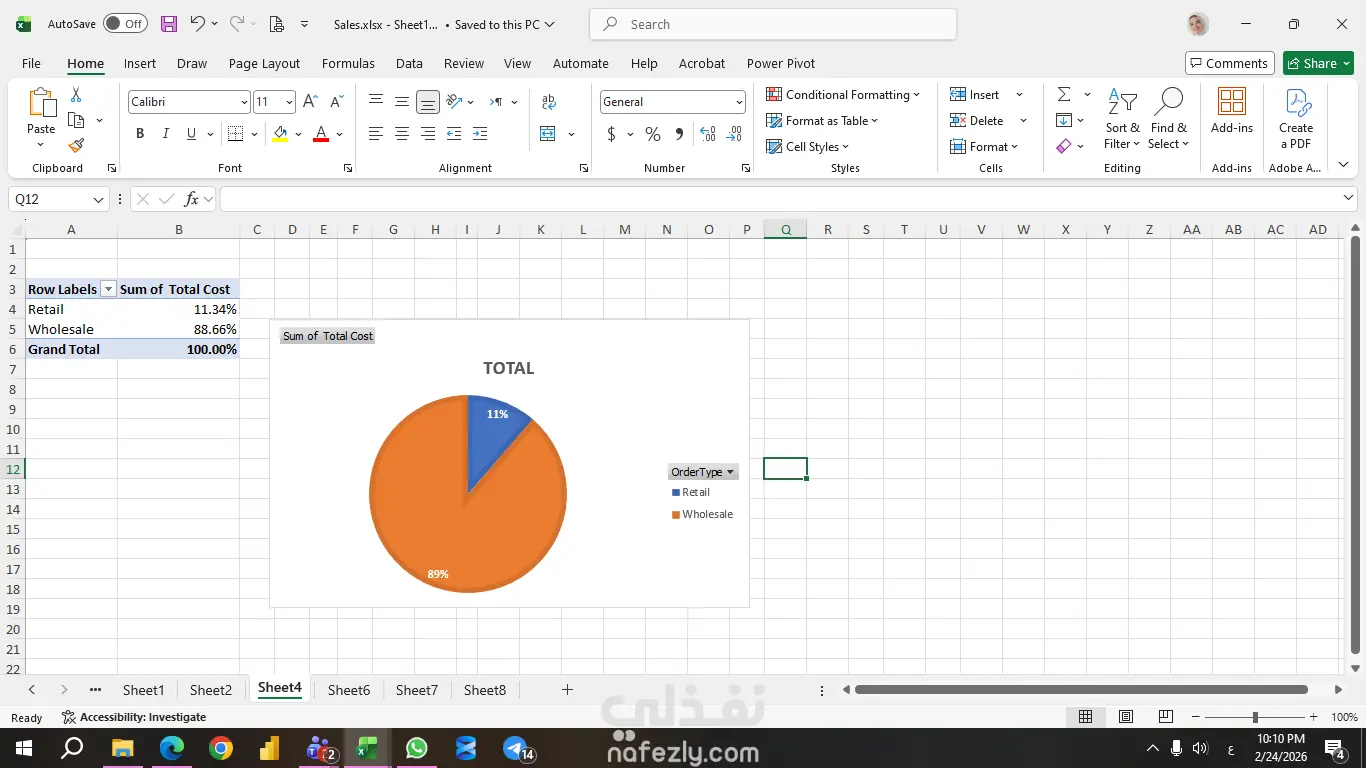
Task: Switch to the Formulas ribbon tab
Action: pyautogui.click(x=348, y=63)
